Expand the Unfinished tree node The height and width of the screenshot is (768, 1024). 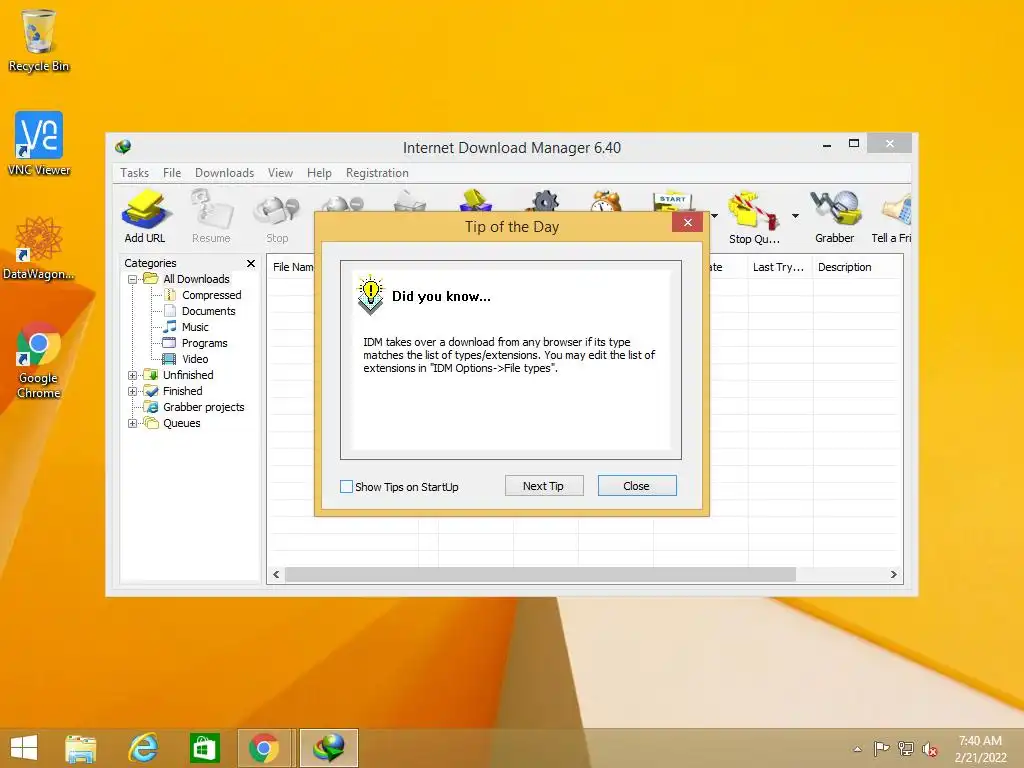(133, 376)
